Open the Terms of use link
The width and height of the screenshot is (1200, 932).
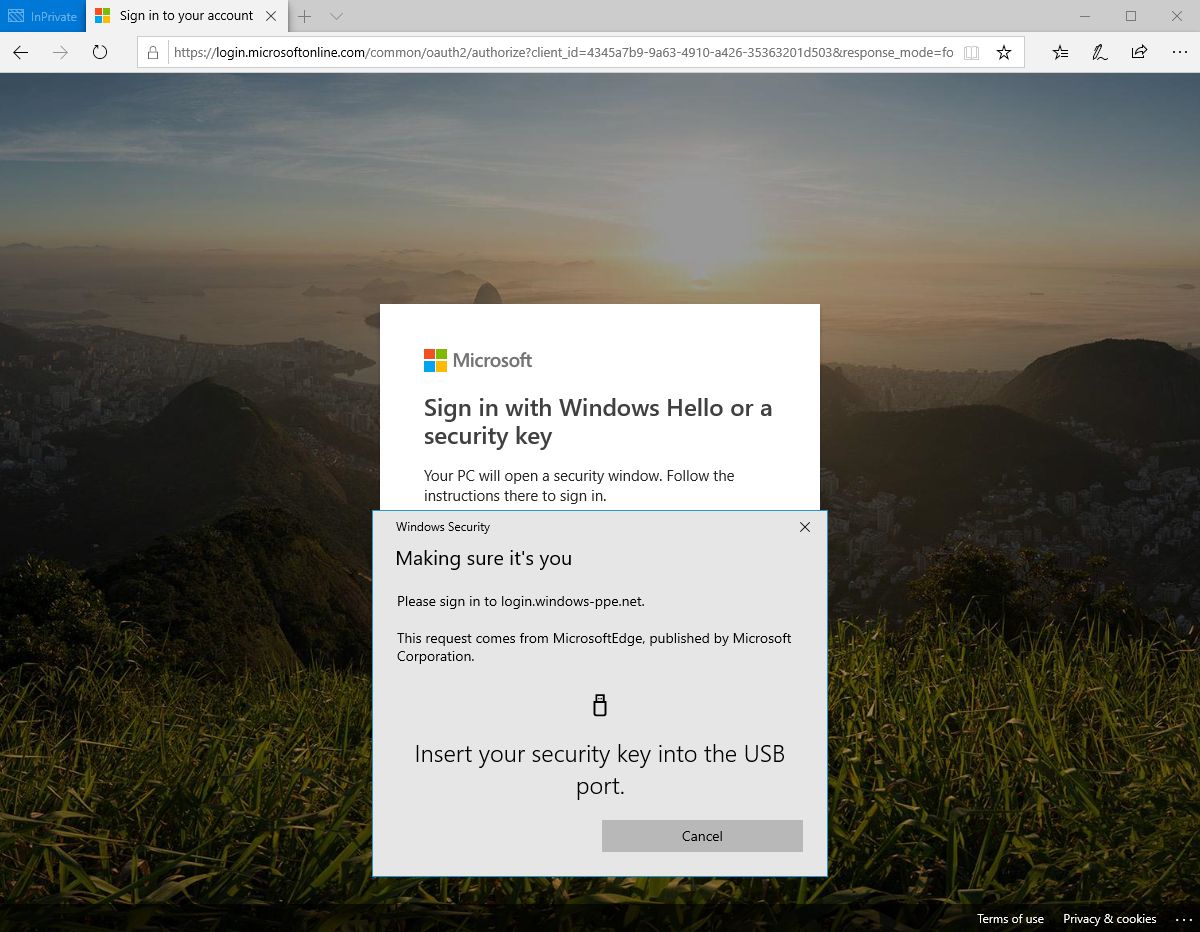pos(1010,919)
